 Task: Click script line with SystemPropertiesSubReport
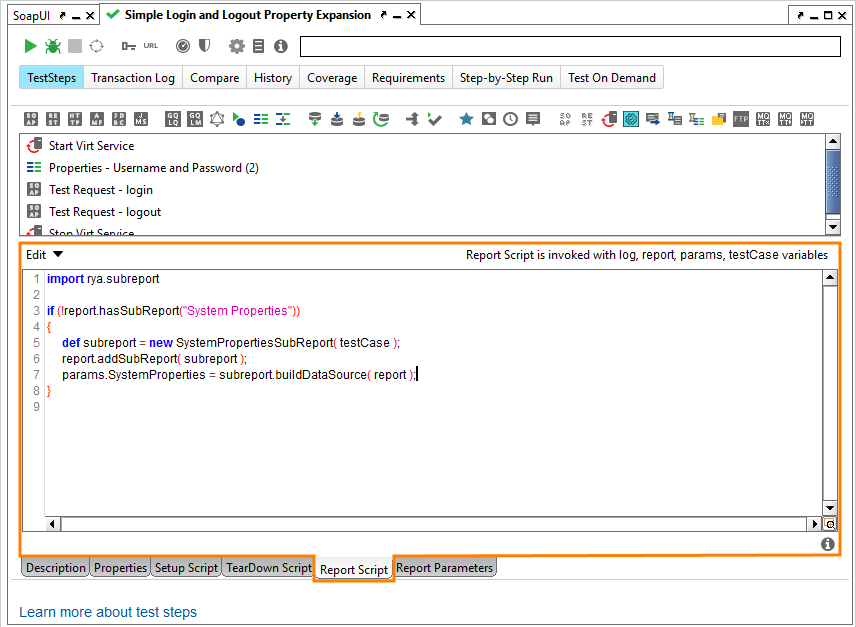(x=230, y=343)
